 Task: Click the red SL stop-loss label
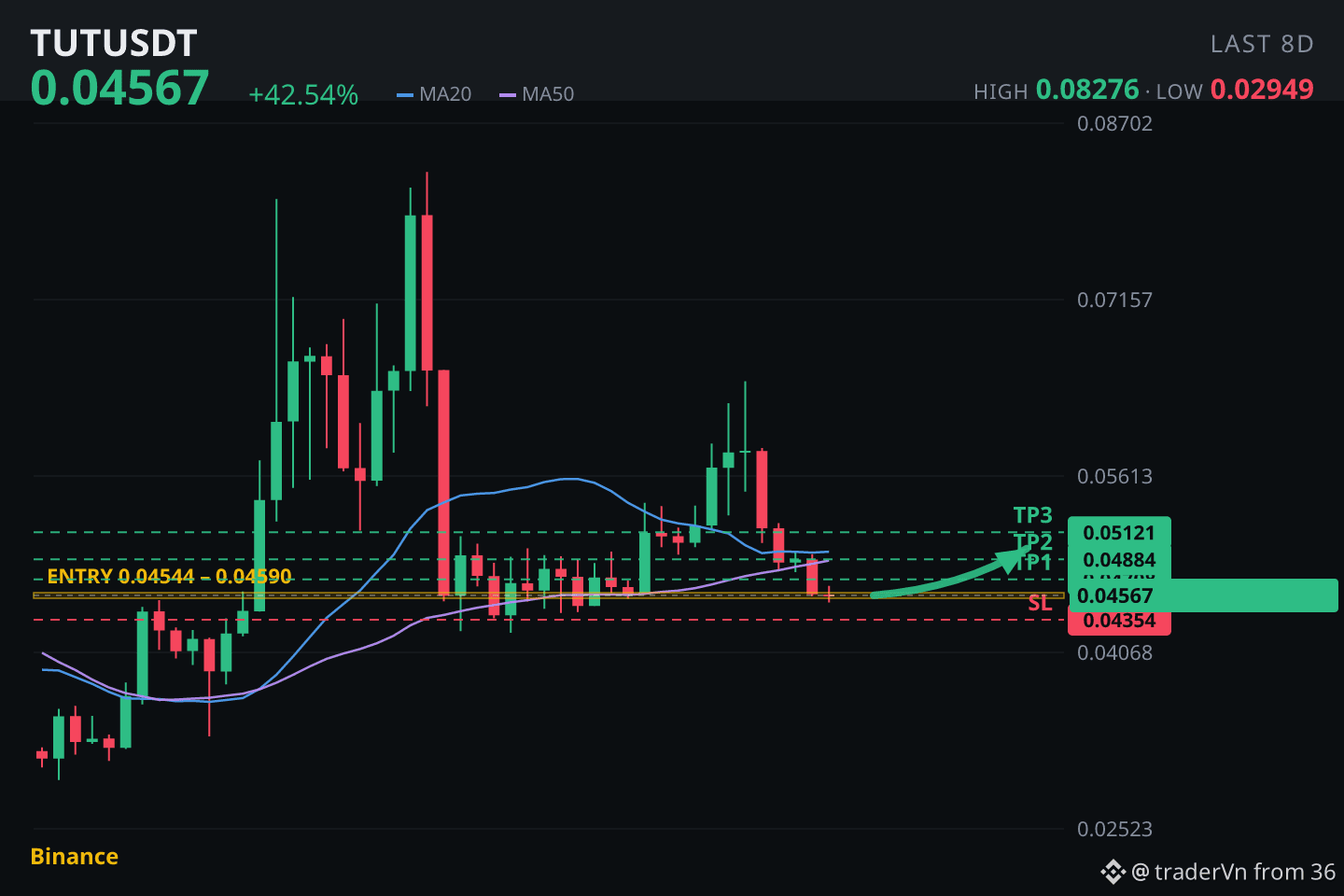(1040, 604)
